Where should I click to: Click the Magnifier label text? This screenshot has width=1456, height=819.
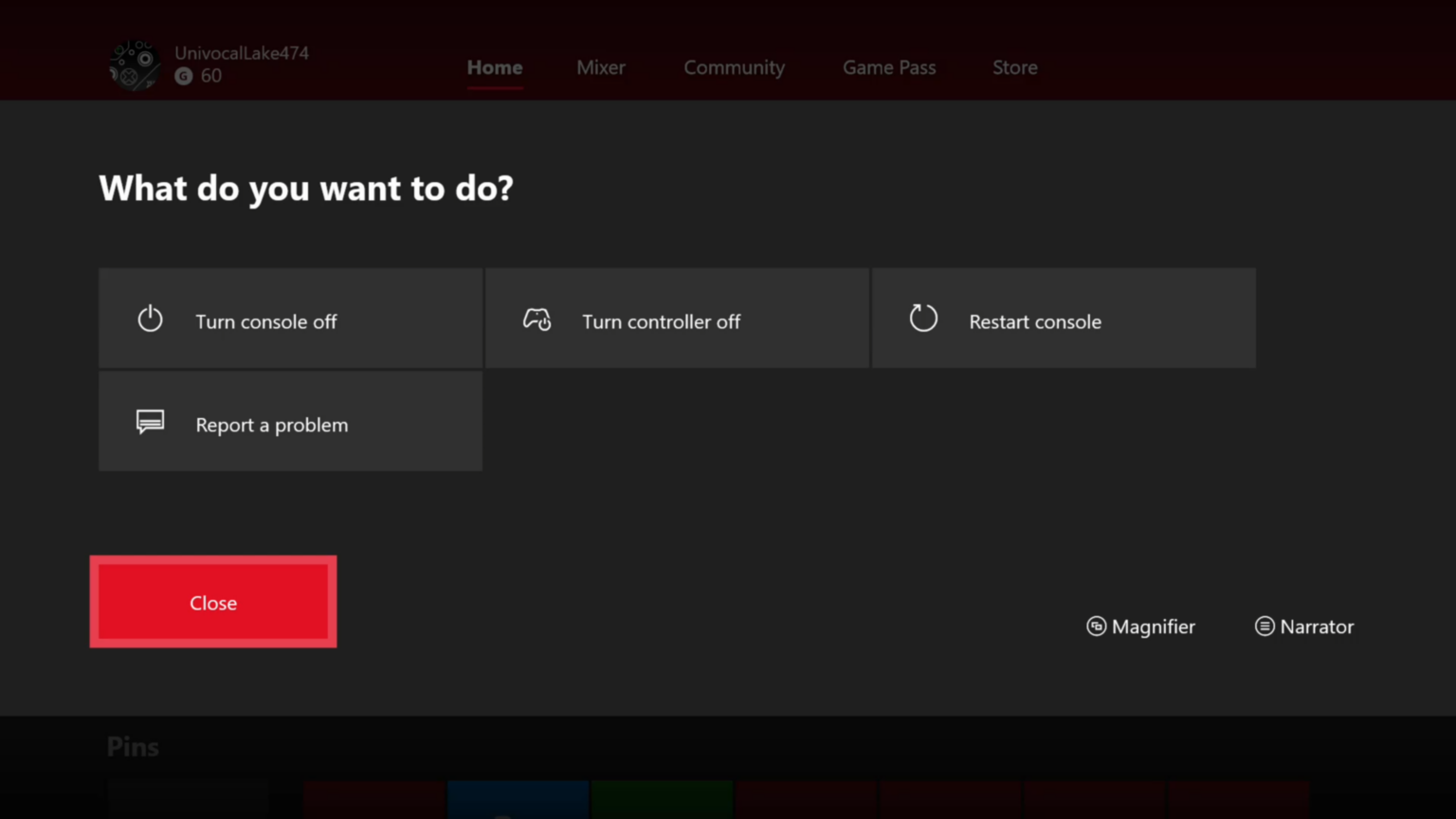click(1154, 627)
